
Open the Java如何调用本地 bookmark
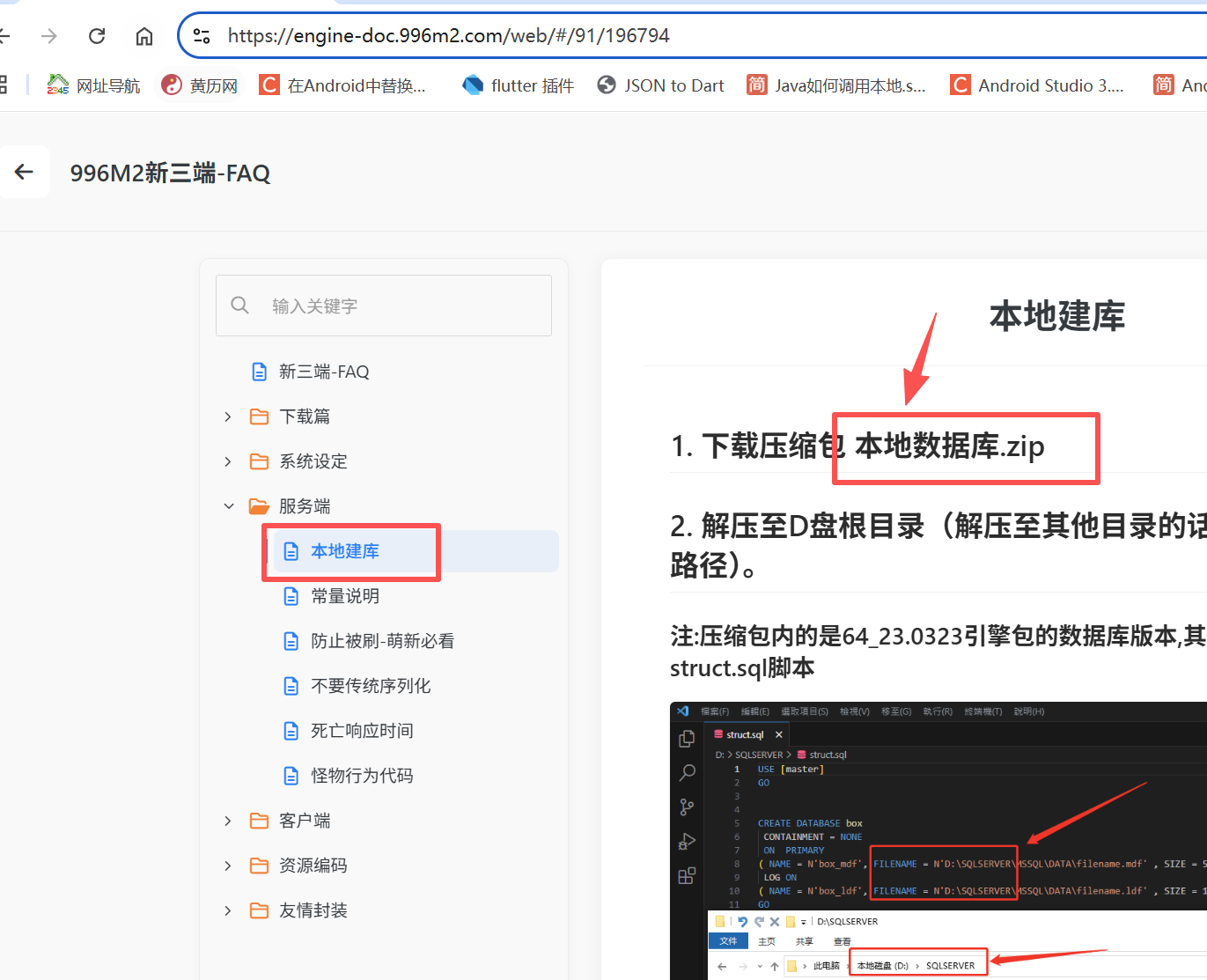point(836,85)
